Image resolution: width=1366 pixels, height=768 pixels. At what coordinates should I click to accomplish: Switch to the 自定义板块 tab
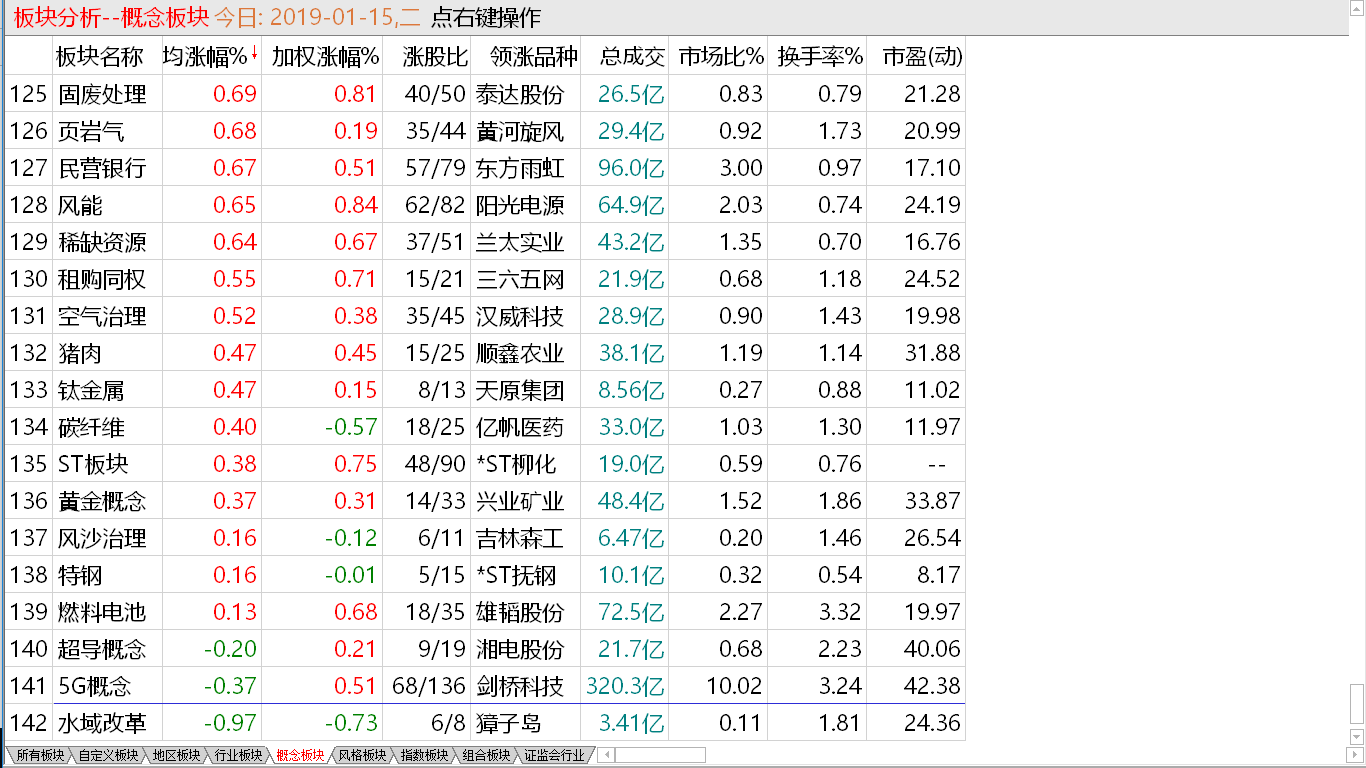108,755
